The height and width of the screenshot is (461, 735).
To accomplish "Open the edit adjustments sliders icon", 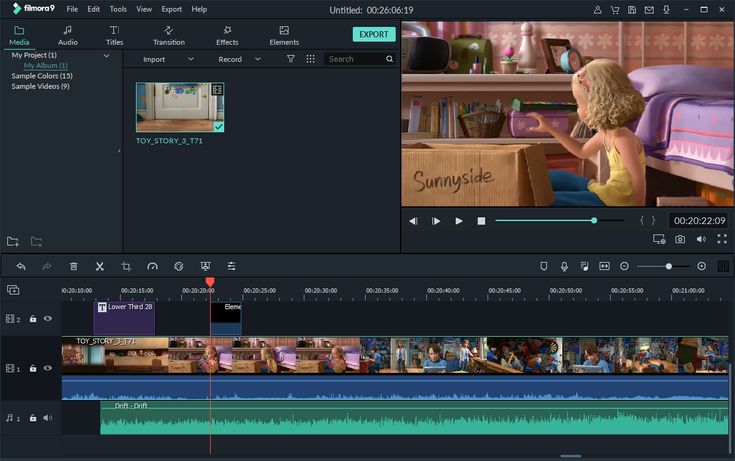I will (232, 266).
